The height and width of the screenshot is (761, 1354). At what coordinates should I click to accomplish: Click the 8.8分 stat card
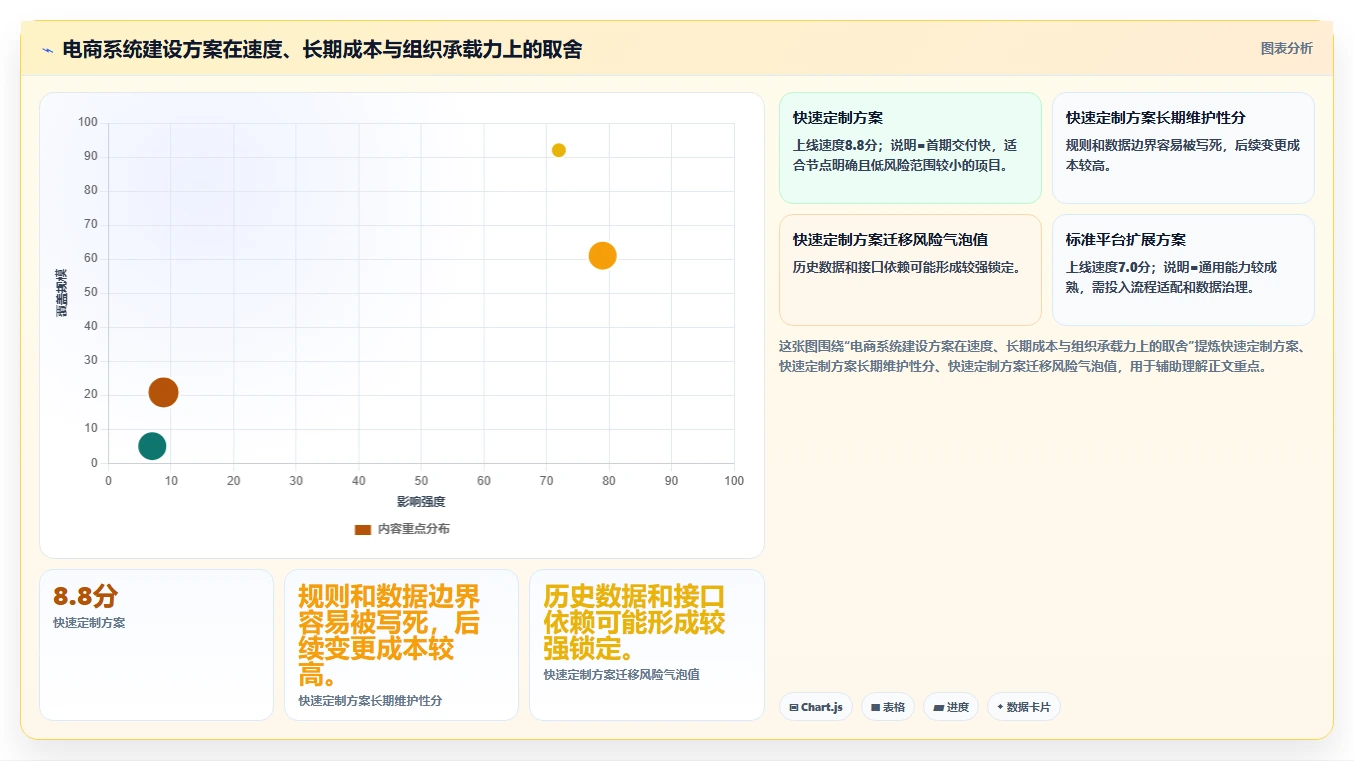tap(156, 645)
